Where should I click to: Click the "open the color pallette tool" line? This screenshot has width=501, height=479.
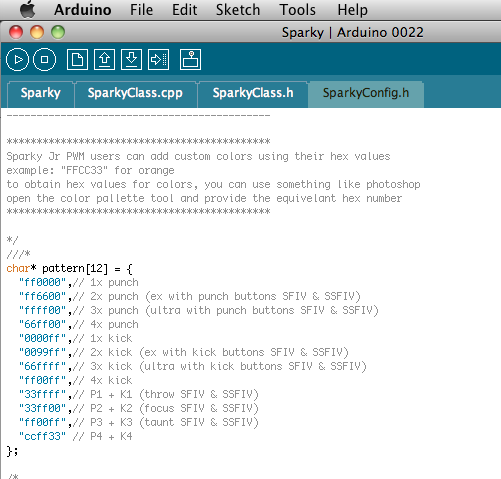point(204,199)
